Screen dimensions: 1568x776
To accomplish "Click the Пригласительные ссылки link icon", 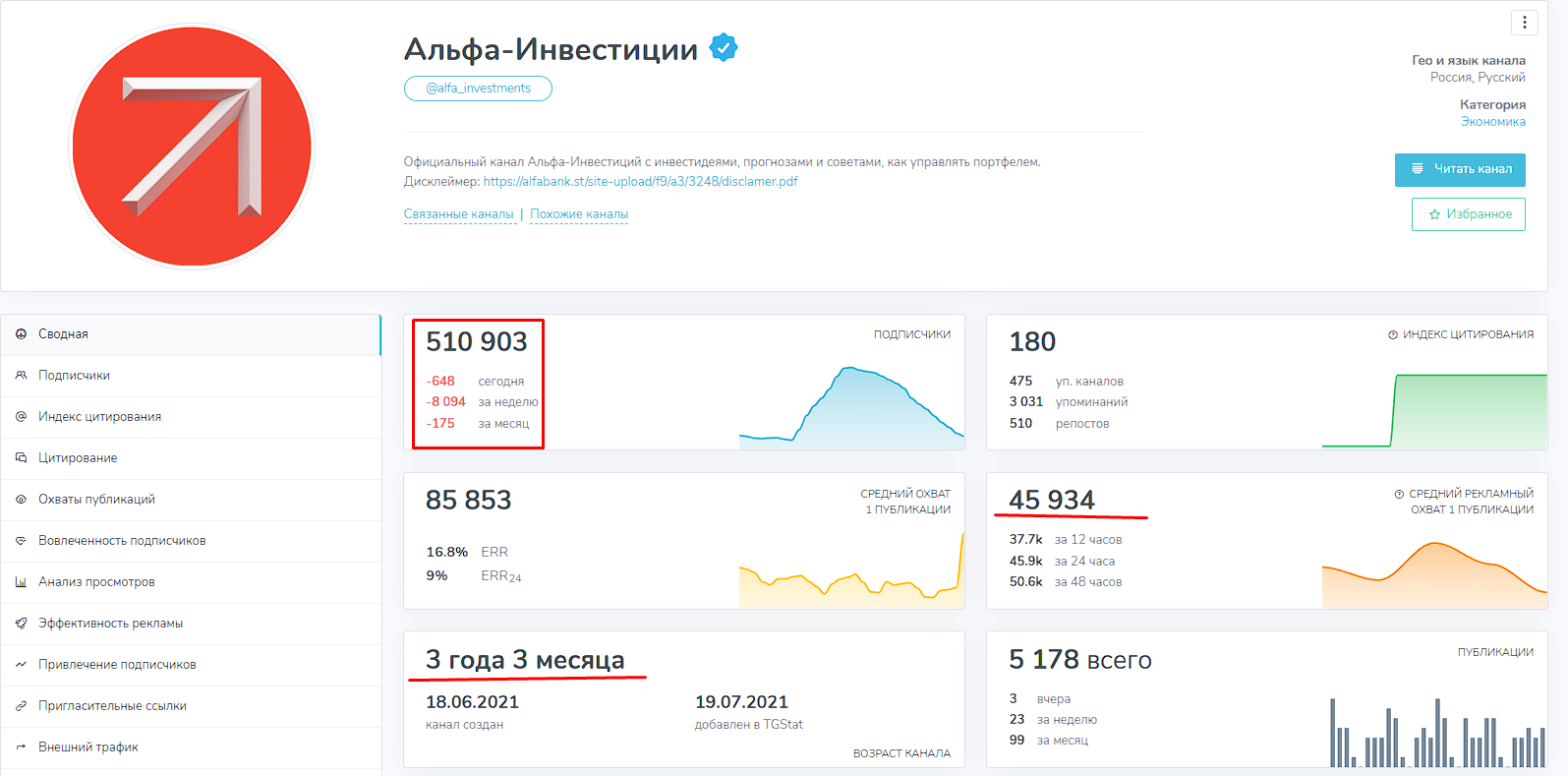I will point(21,706).
